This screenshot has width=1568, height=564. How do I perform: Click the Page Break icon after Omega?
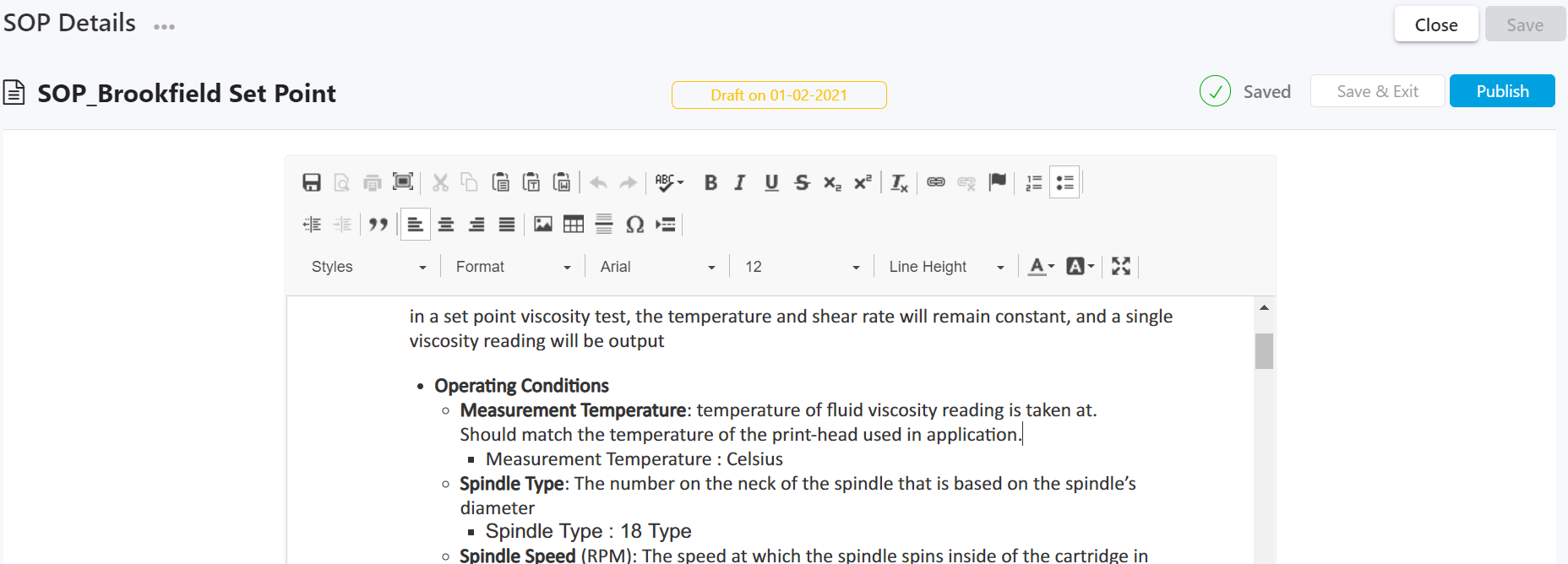pos(666,224)
